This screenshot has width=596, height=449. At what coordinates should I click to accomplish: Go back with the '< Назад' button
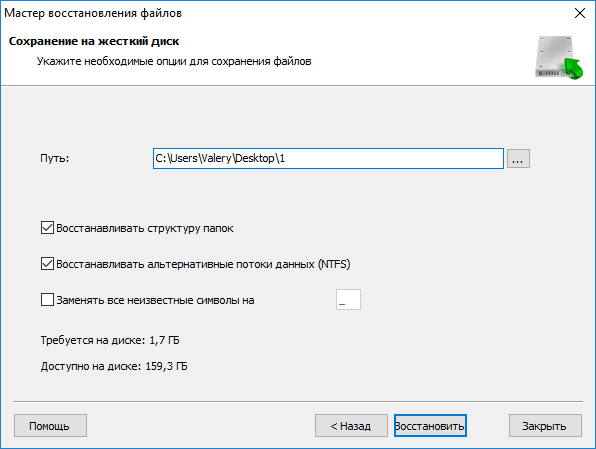(x=351, y=426)
